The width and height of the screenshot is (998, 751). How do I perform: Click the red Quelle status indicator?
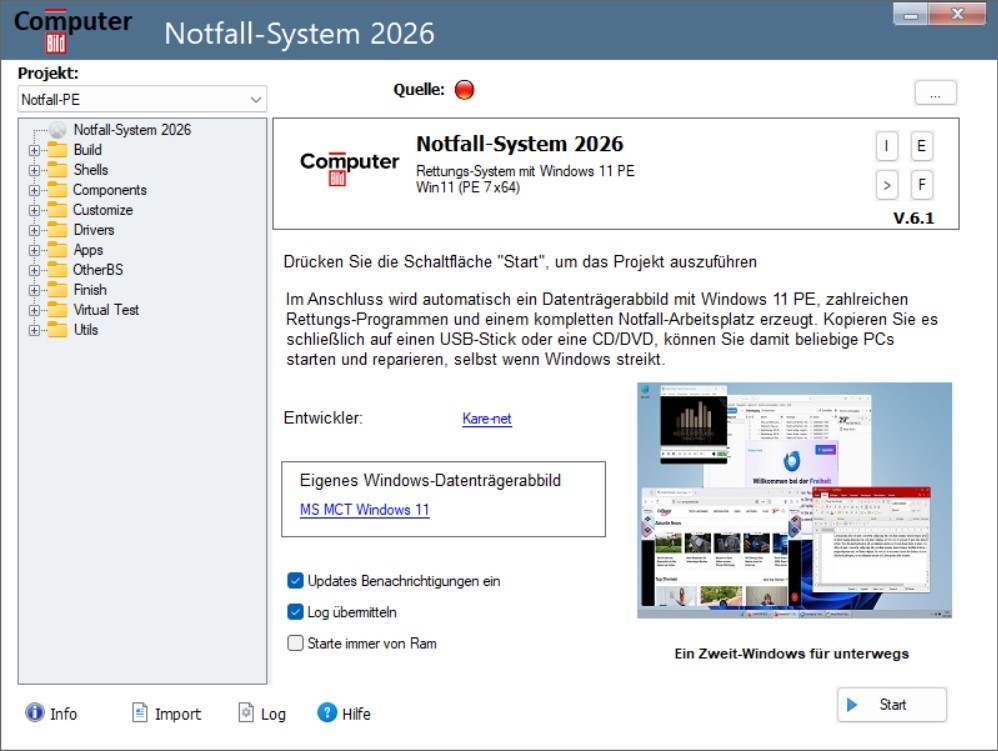coord(465,90)
